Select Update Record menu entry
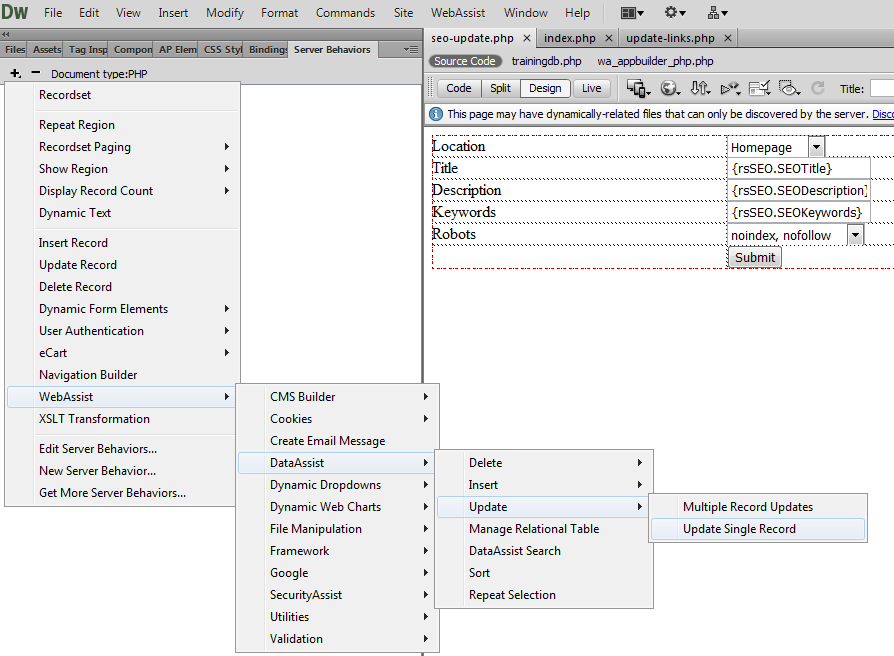 pos(123,264)
